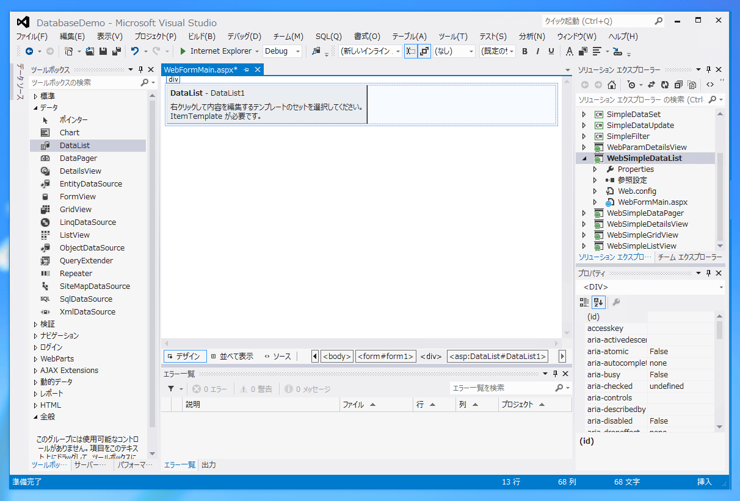The image size is (740, 501).
Task: Click the Property Pages wrench icon
Action: [x=616, y=302]
